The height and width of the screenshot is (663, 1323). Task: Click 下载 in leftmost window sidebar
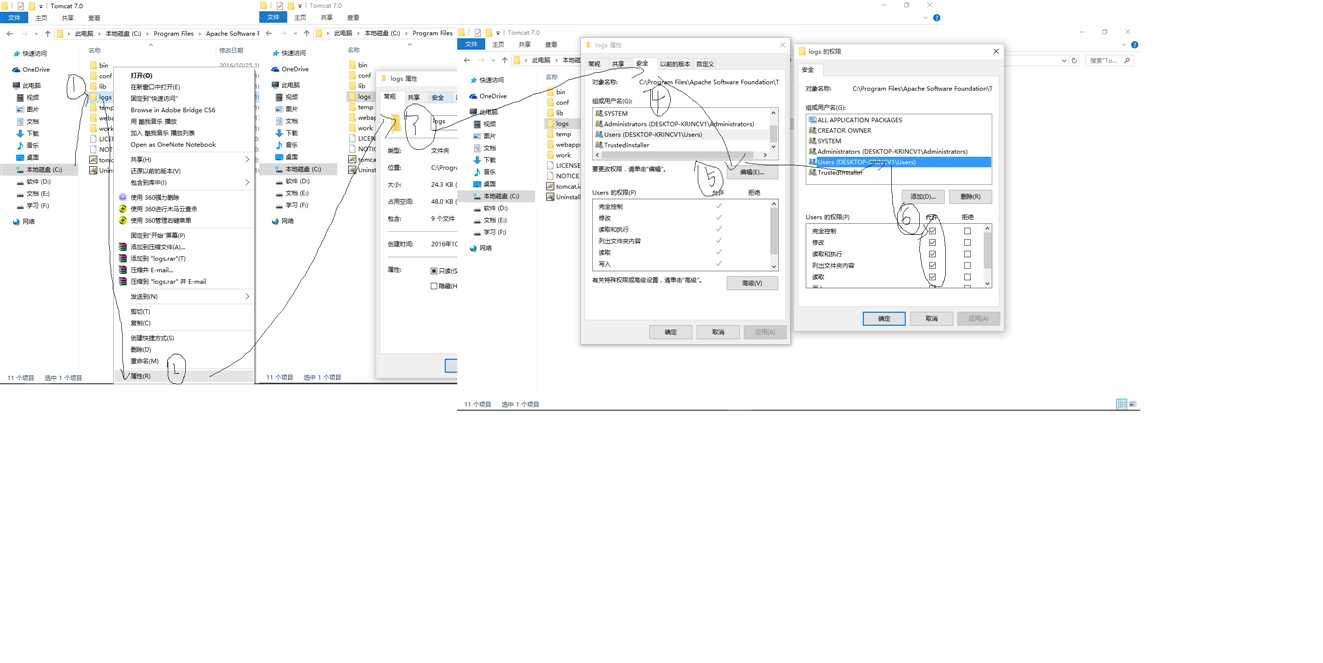28,133
